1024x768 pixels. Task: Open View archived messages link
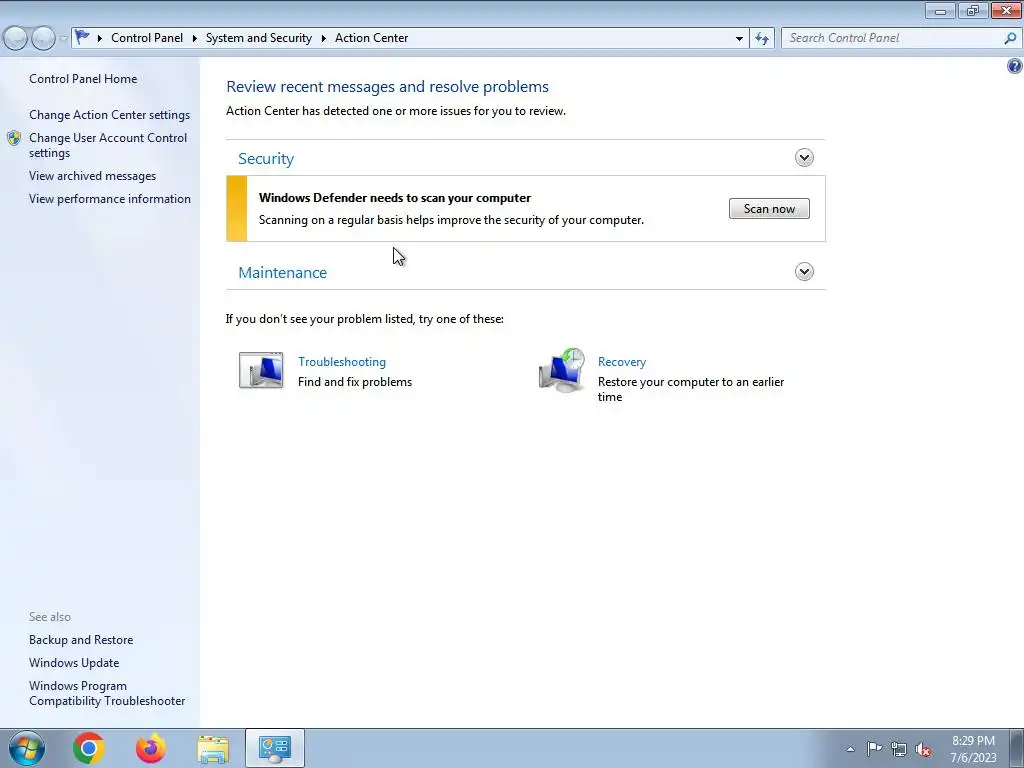pyautogui.click(x=92, y=176)
